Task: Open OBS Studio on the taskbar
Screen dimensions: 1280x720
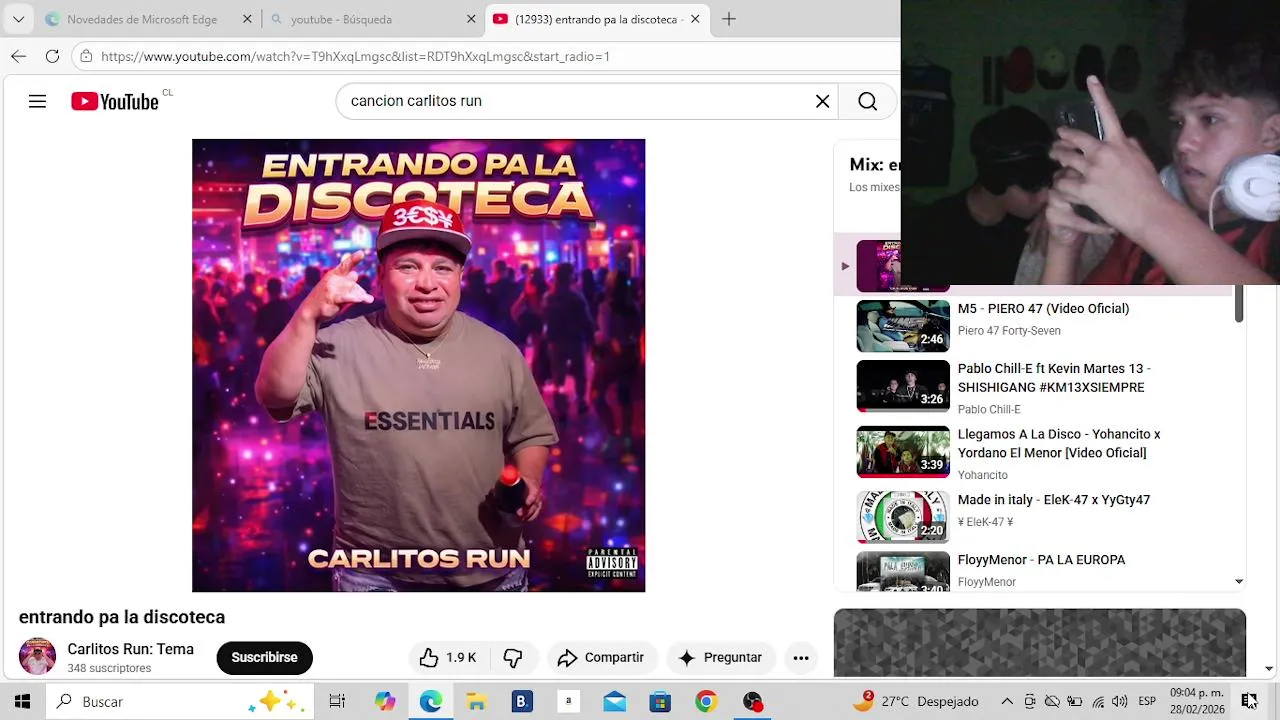Action: point(753,702)
